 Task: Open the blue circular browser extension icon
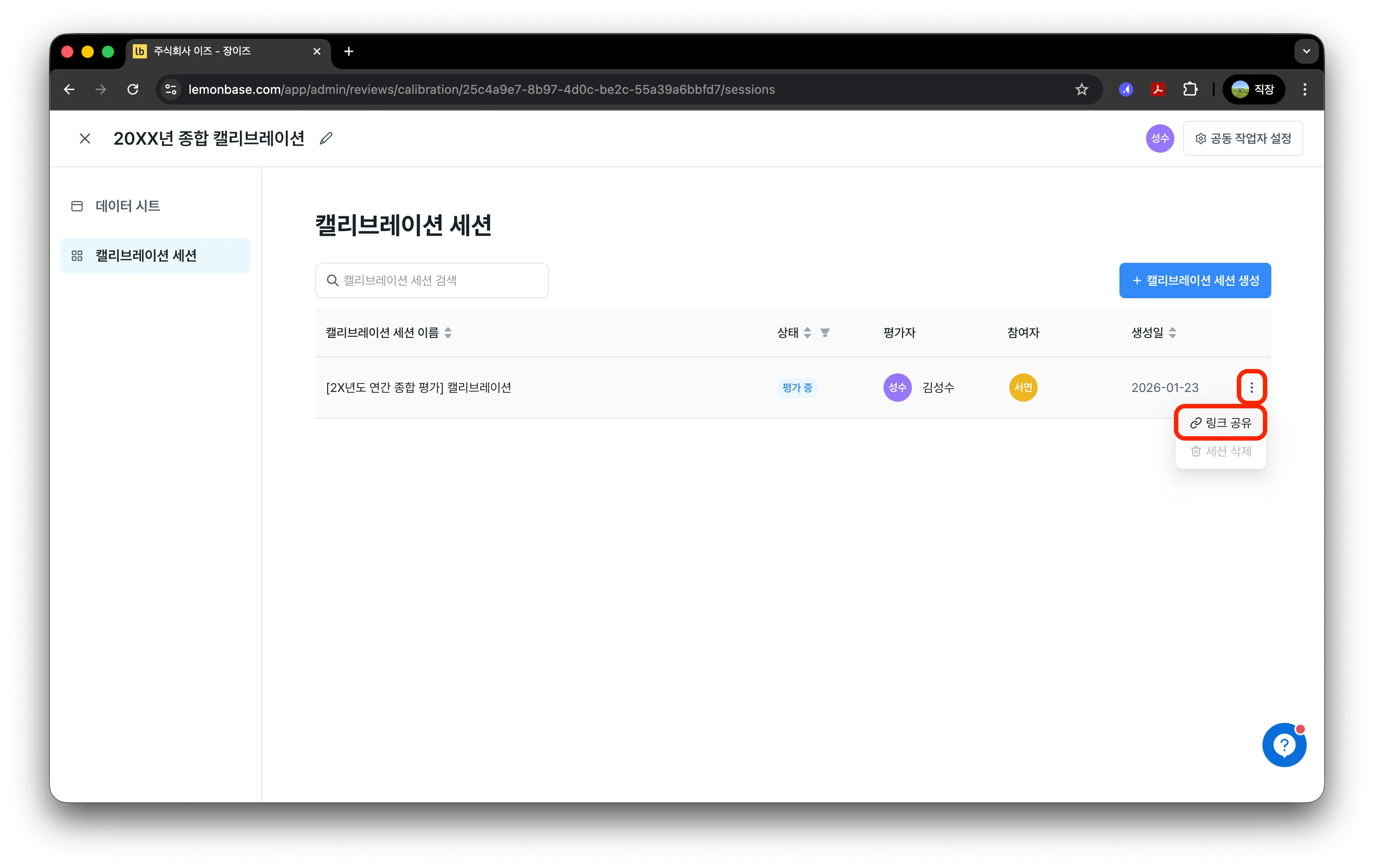[x=1126, y=89]
